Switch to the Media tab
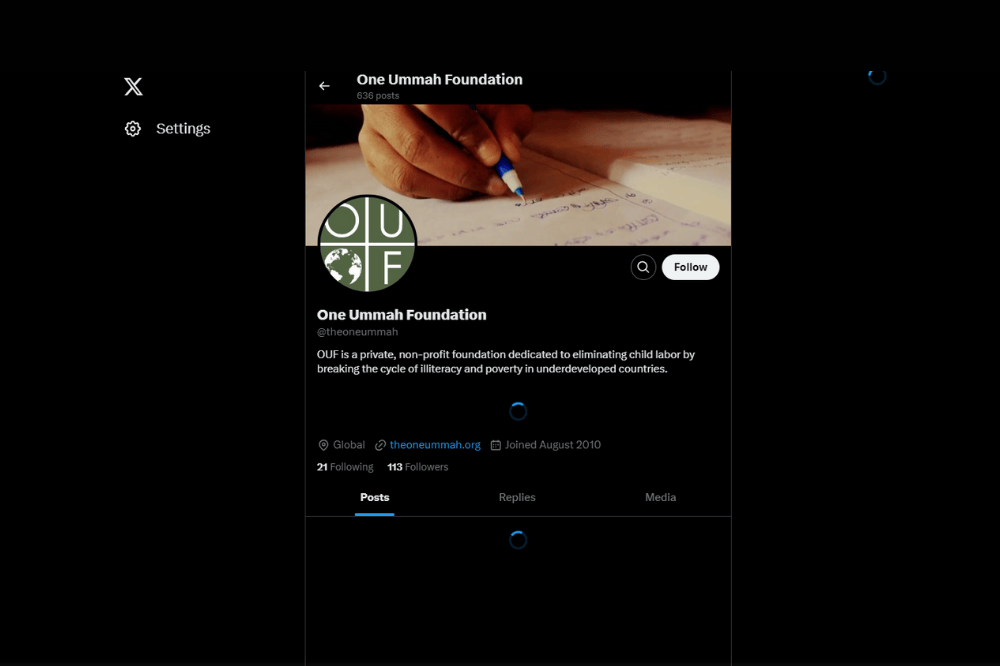Screen dimensions: 1000x666 660,497
